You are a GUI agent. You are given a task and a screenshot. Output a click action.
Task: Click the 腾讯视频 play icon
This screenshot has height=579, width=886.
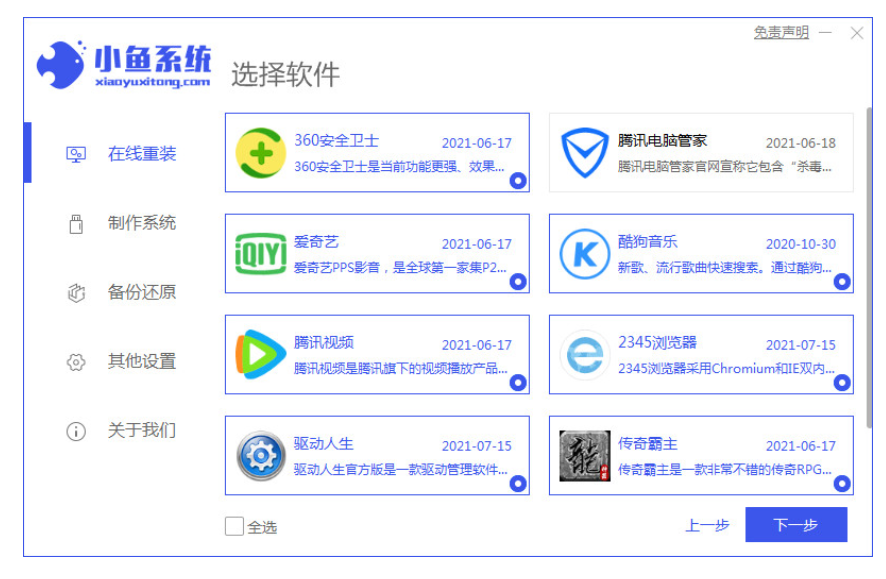(x=260, y=355)
